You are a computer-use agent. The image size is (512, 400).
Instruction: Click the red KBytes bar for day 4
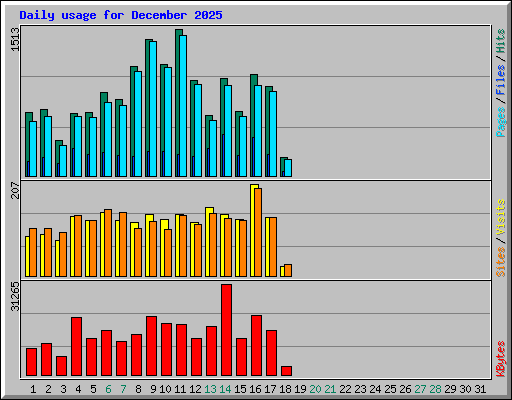coord(76,347)
